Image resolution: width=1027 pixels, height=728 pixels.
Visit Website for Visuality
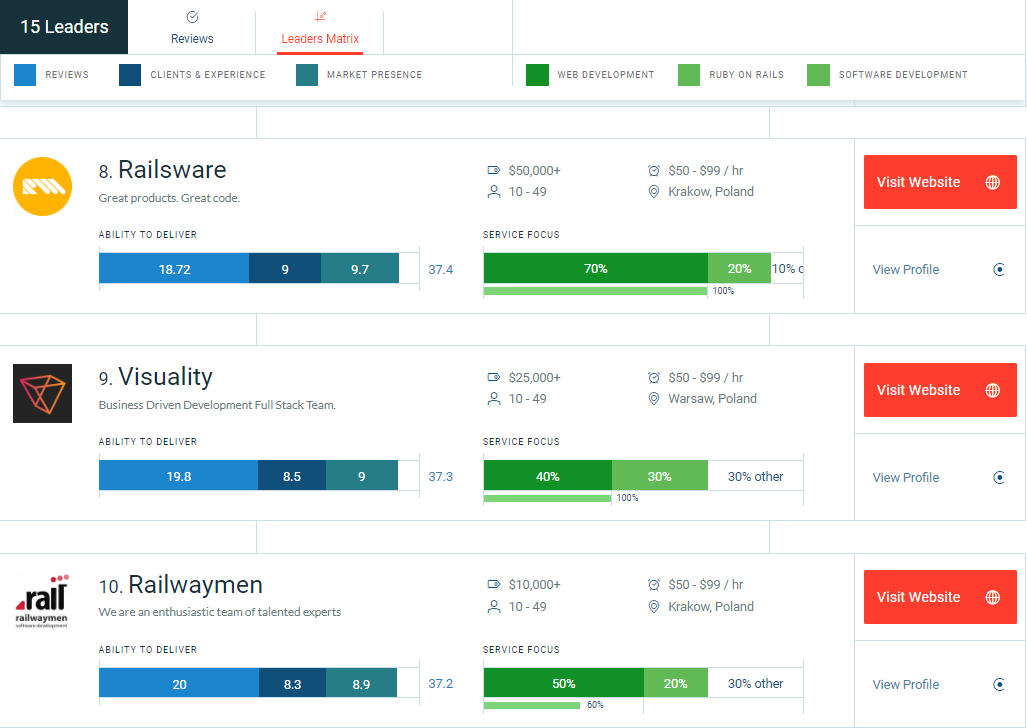(x=940, y=390)
